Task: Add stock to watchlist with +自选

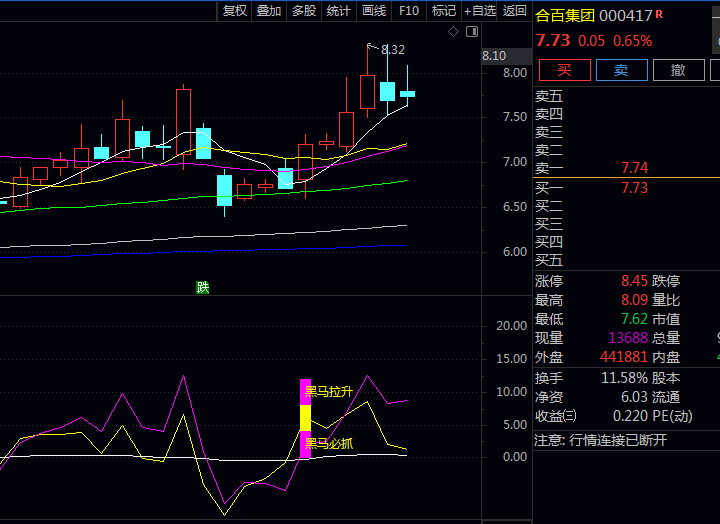Action: pos(480,11)
